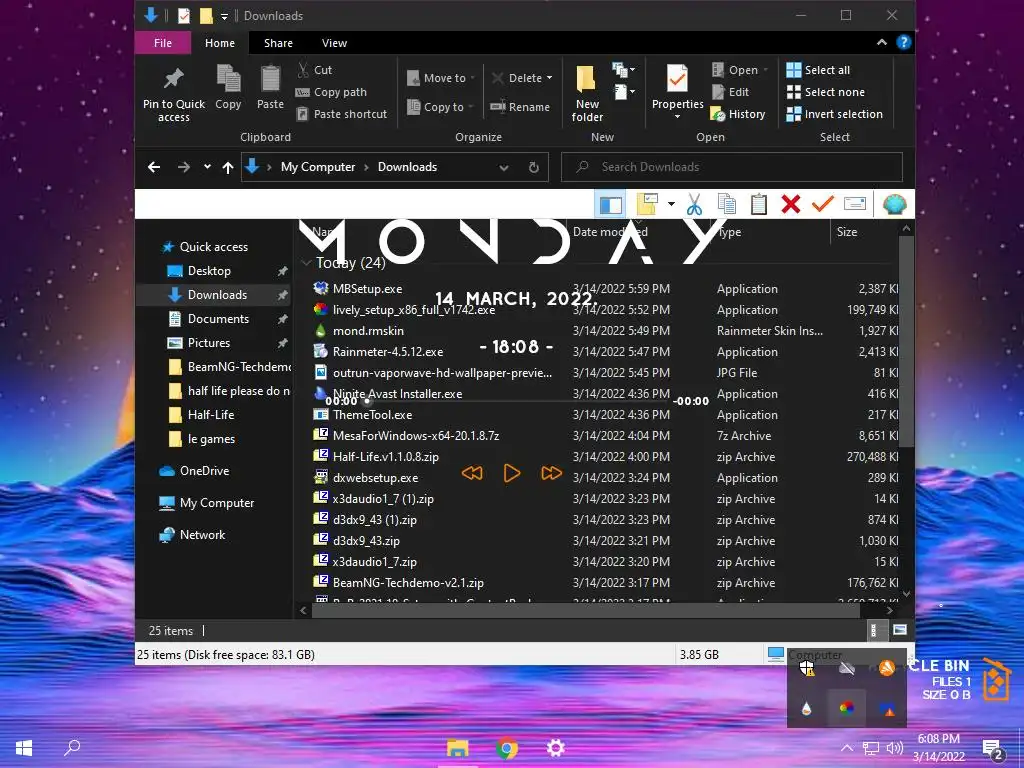
Task: Go back with the left arrow
Action: click(154, 167)
